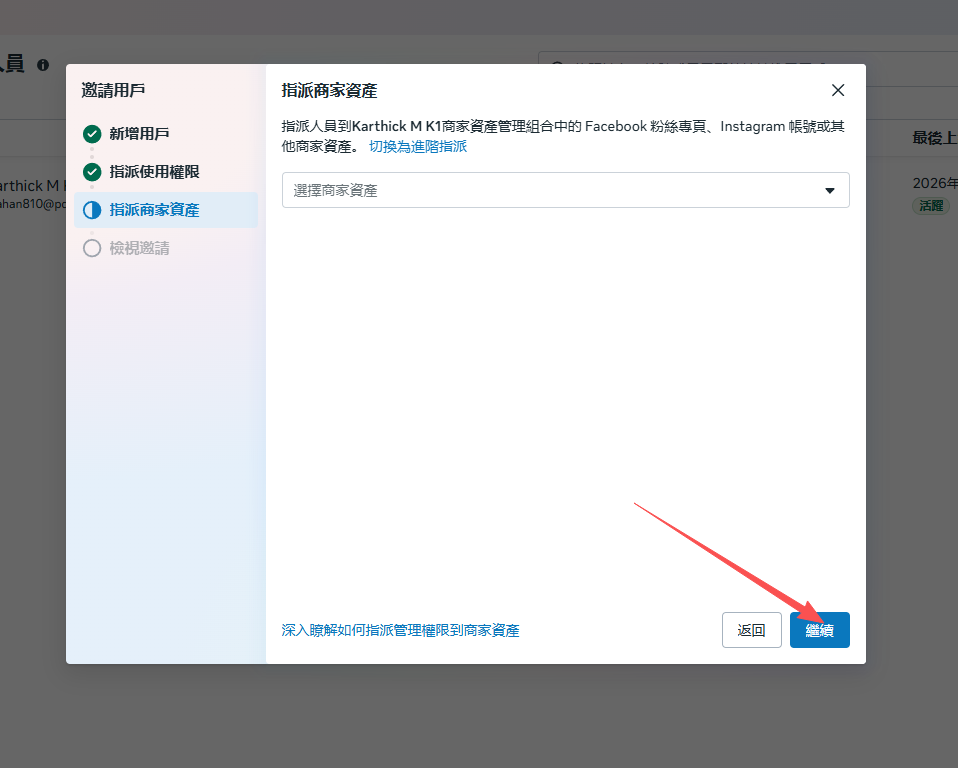Select the 指派商家資產 step label
The image size is (958, 768).
click(154, 210)
